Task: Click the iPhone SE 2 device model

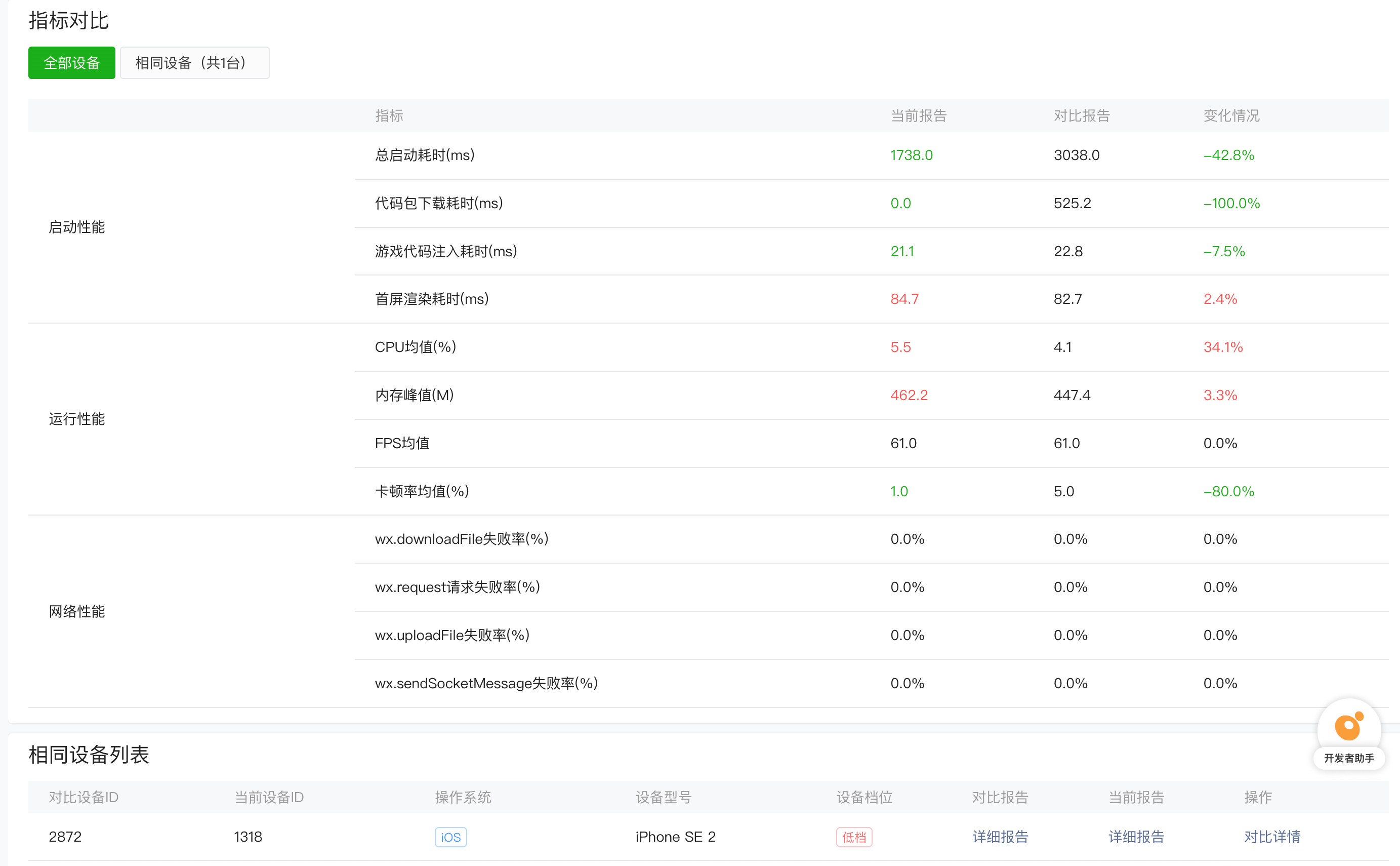Action: [675, 837]
